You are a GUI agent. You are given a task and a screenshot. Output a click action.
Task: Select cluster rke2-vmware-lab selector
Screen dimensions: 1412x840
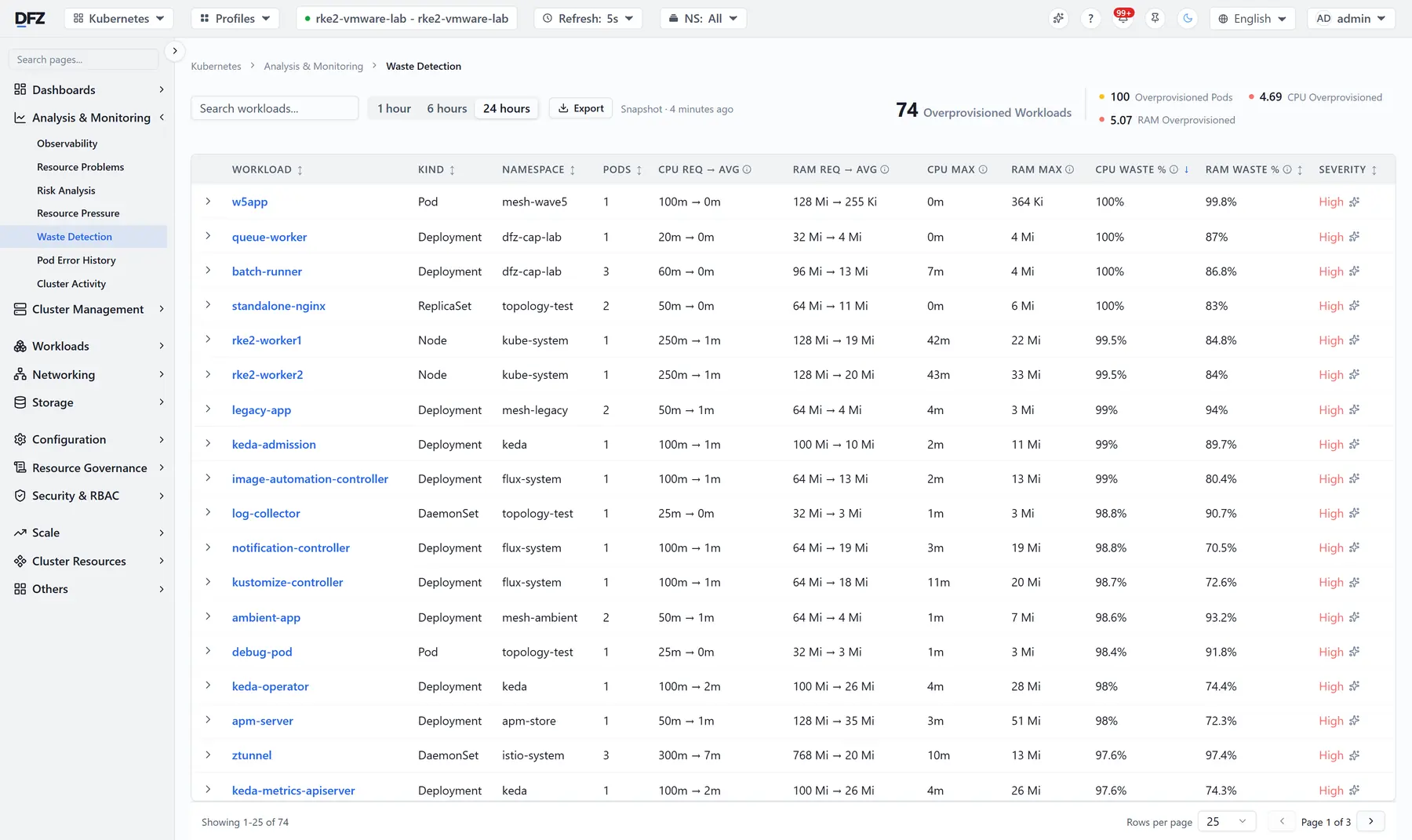[x=406, y=18]
